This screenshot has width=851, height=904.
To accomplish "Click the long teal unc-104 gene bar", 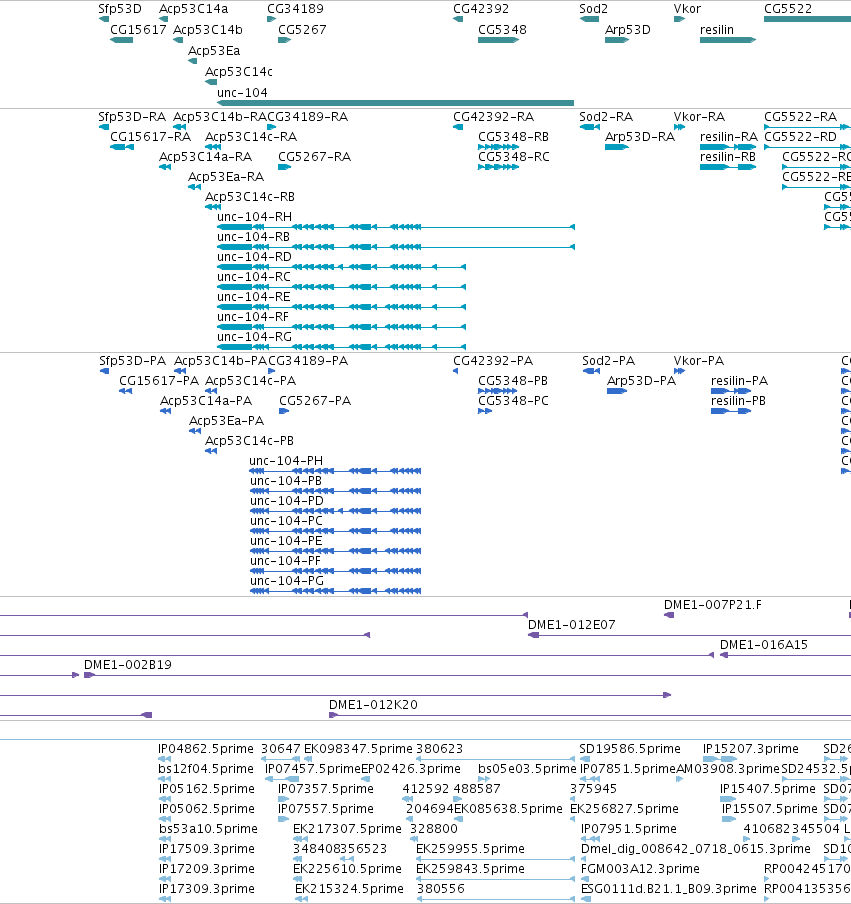I will [x=395, y=103].
